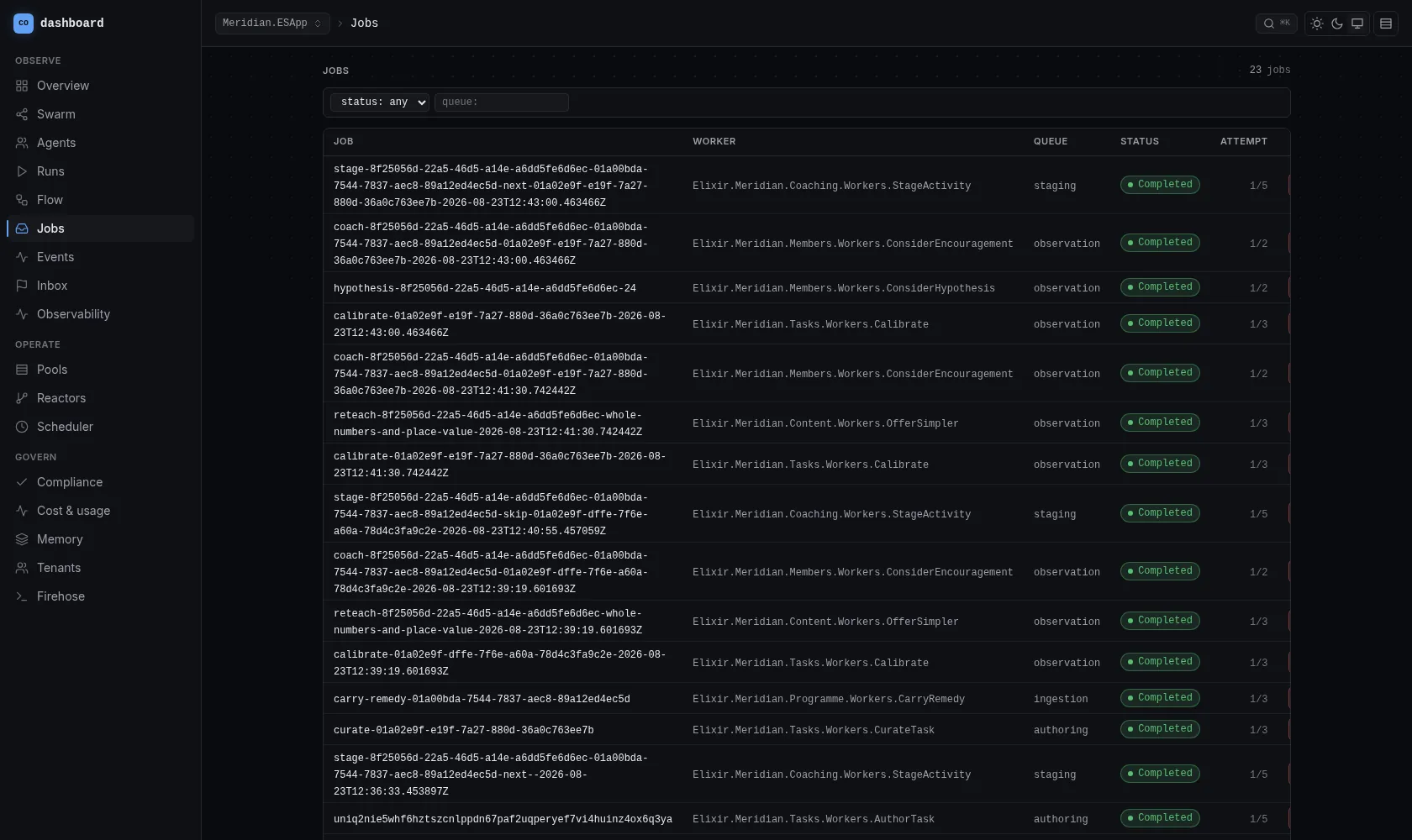Click worker Elixir.Meridian.Tasks.Workers.AuthorTask
This screenshot has height=840, width=1412.
[x=813, y=819]
